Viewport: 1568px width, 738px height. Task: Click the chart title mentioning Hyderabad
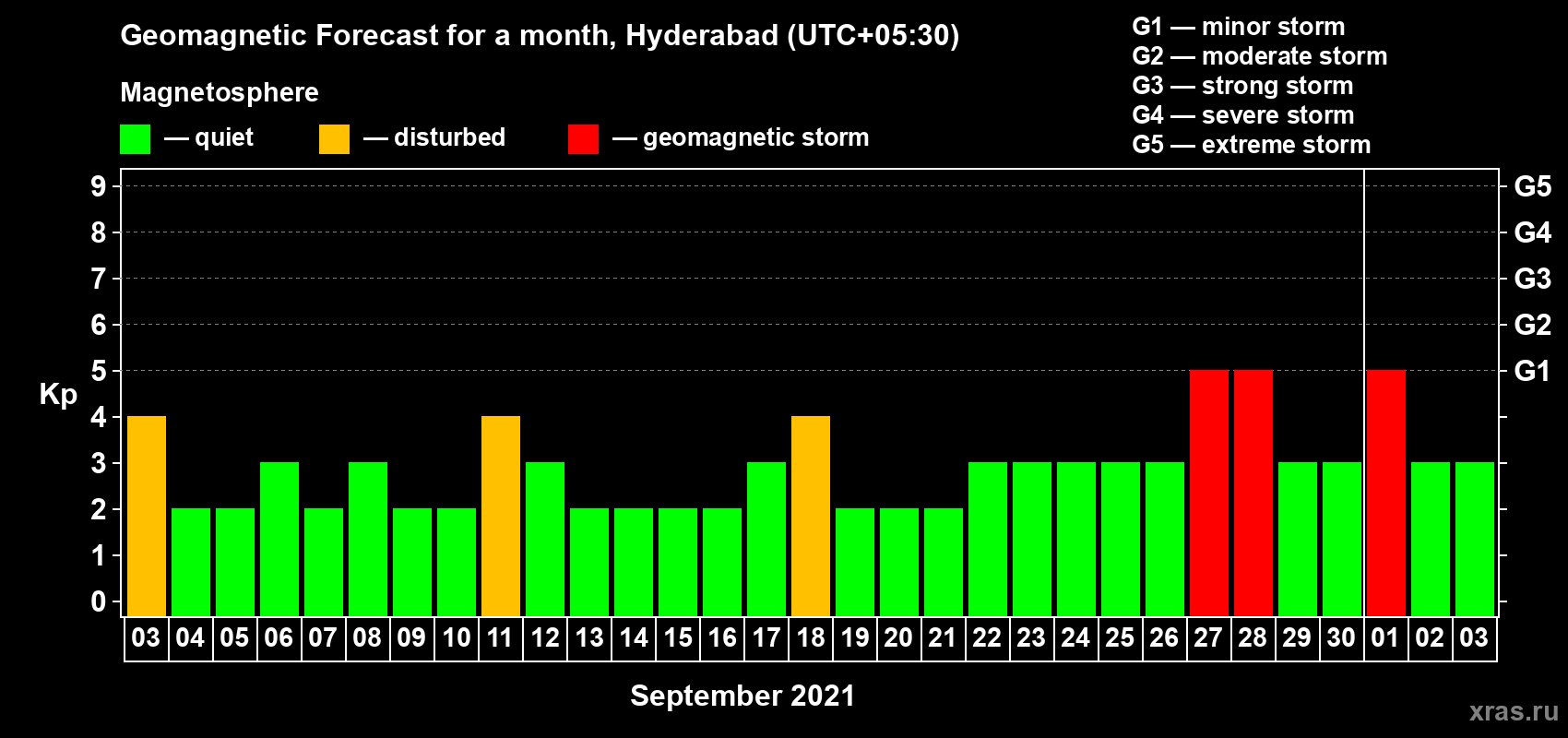click(x=540, y=36)
